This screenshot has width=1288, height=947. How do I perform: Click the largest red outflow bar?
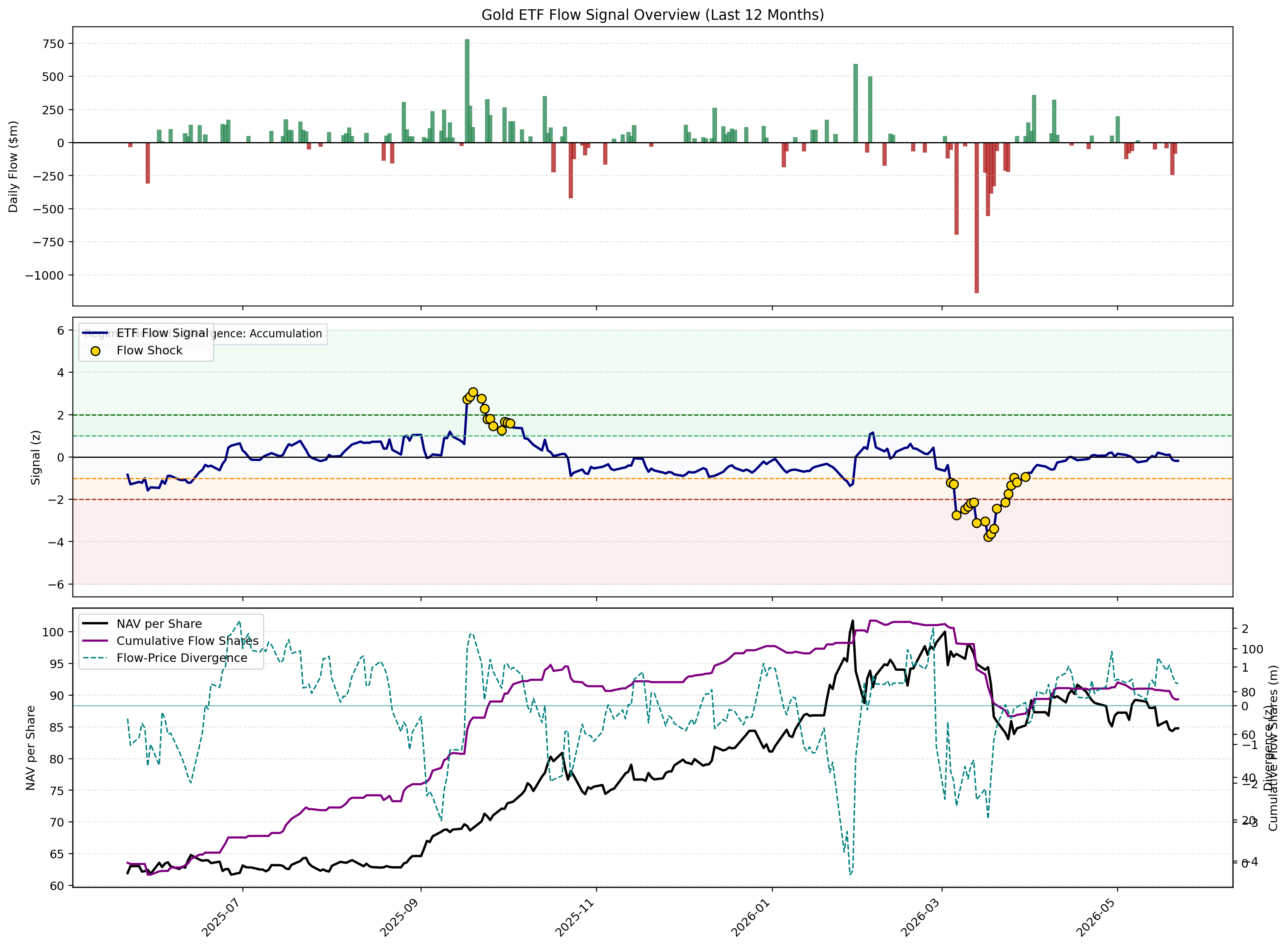coord(977,218)
